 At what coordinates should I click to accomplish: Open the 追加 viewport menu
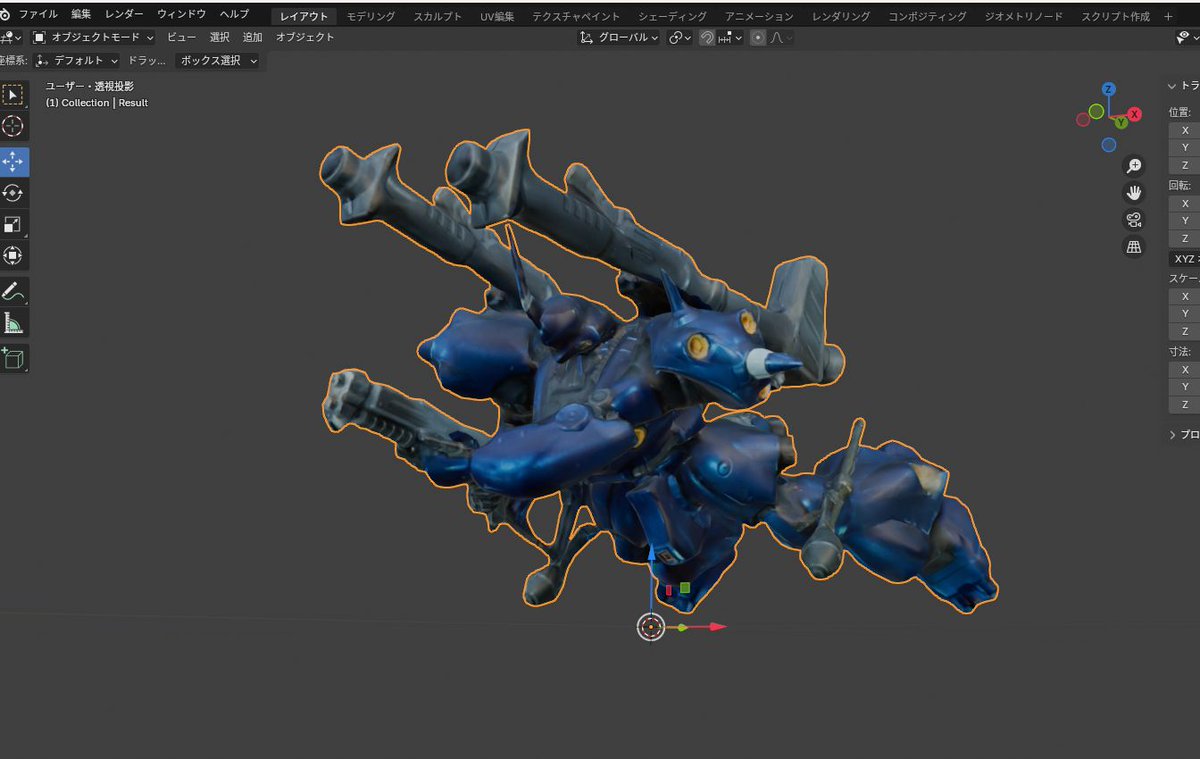(x=253, y=37)
